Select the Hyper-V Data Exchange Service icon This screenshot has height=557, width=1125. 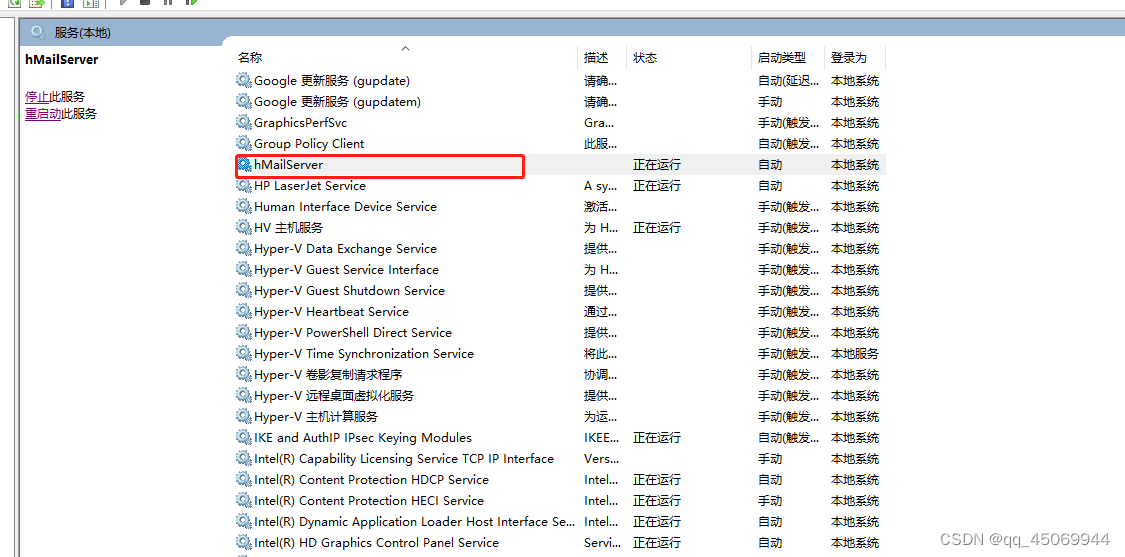click(x=244, y=248)
